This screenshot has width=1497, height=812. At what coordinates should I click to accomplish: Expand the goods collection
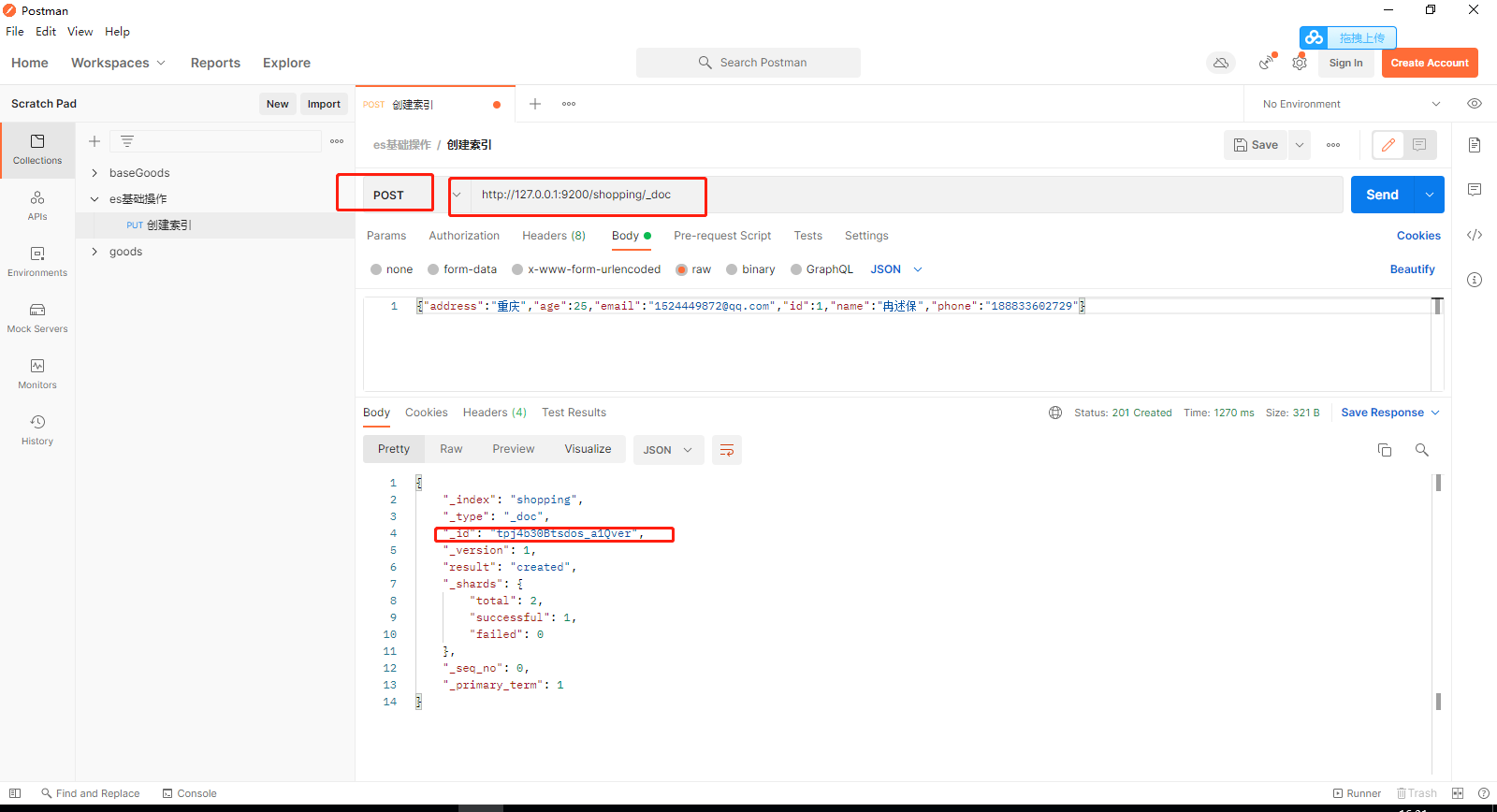click(x=94, y=252)
